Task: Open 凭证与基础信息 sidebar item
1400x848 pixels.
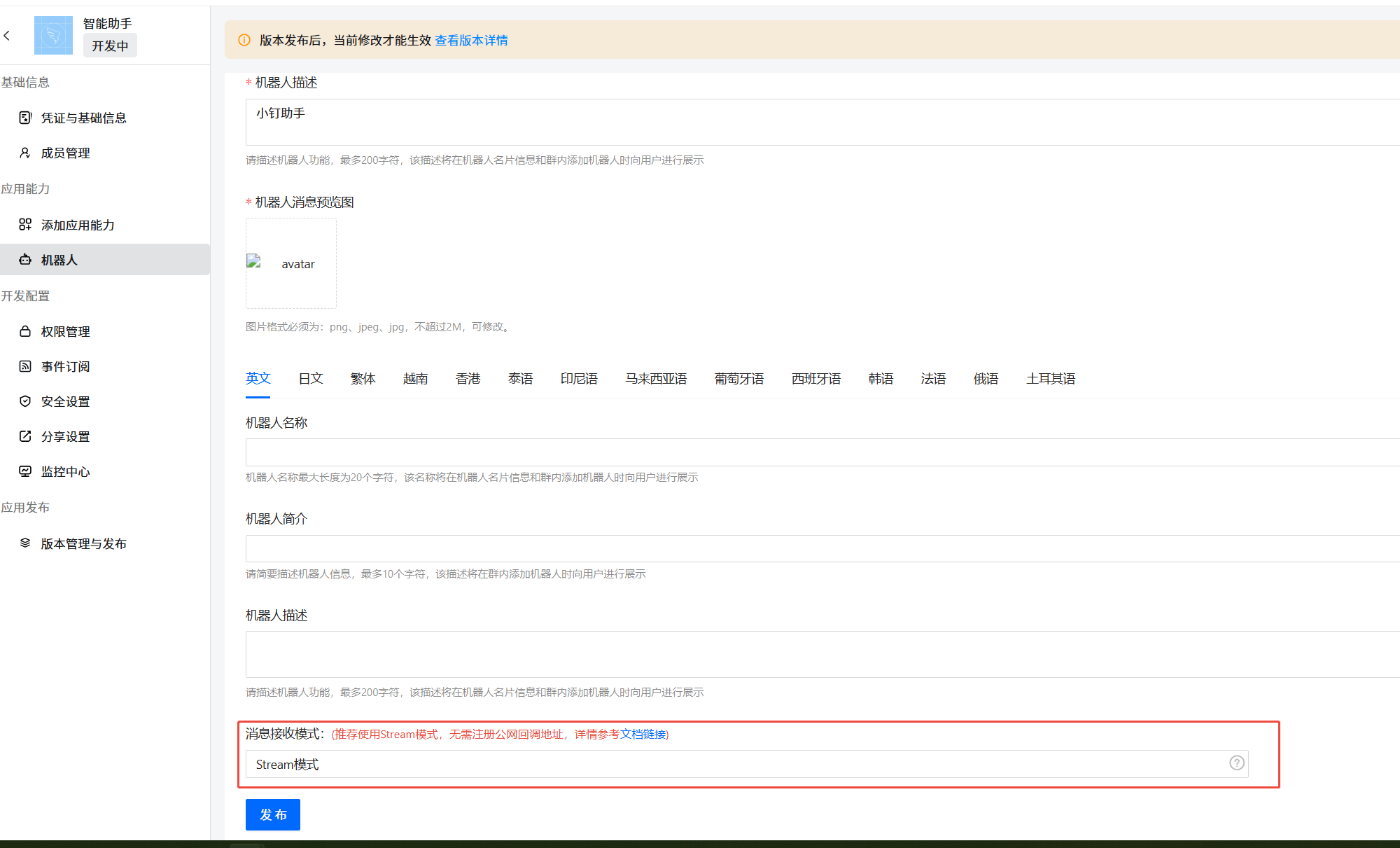Action: pyautogui.click(x=83, y=118)
